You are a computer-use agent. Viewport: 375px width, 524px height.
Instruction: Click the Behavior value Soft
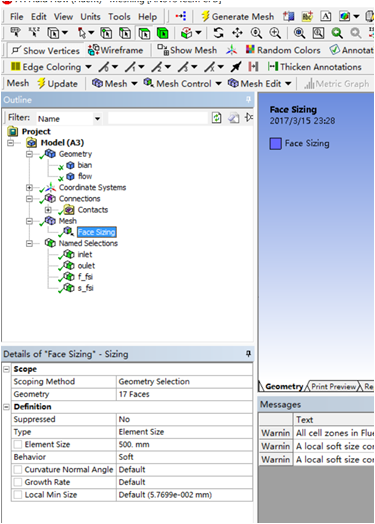tap(184, 457)
